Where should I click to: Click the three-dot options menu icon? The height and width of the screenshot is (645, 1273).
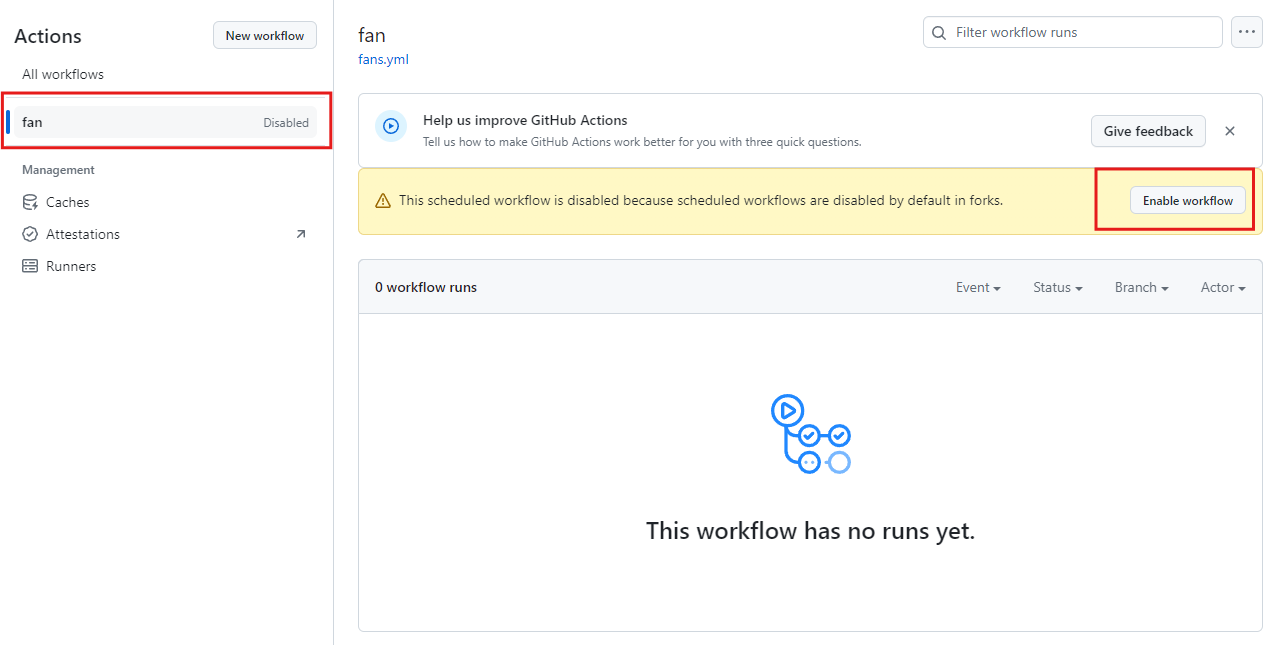[1246, 32]
